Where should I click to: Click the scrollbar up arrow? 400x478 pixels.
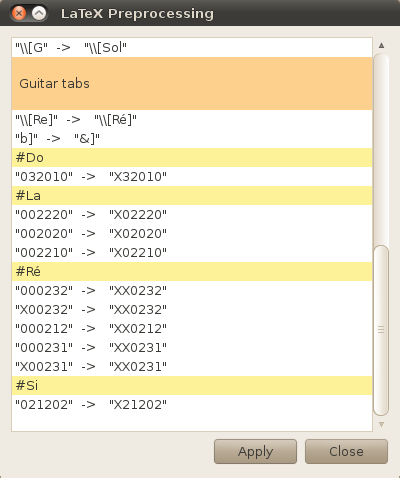381,45
